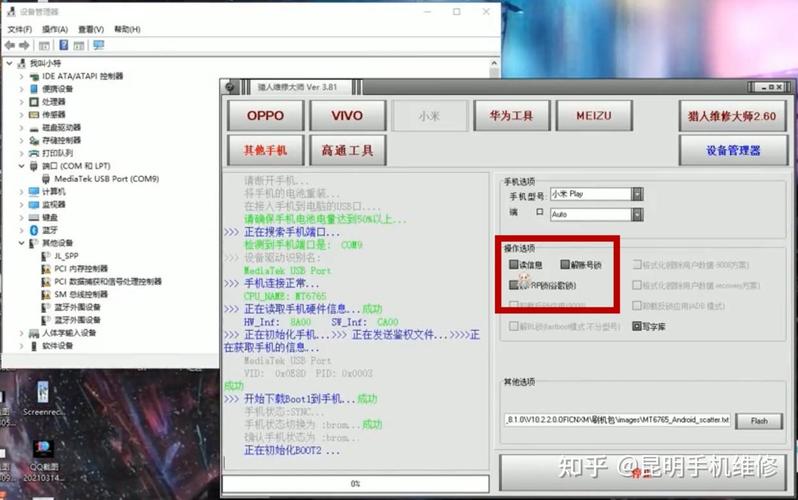Click the OPPO brand button
Image resolution: width=798 pixels, height=500 pixels.
tap(265, 116)
